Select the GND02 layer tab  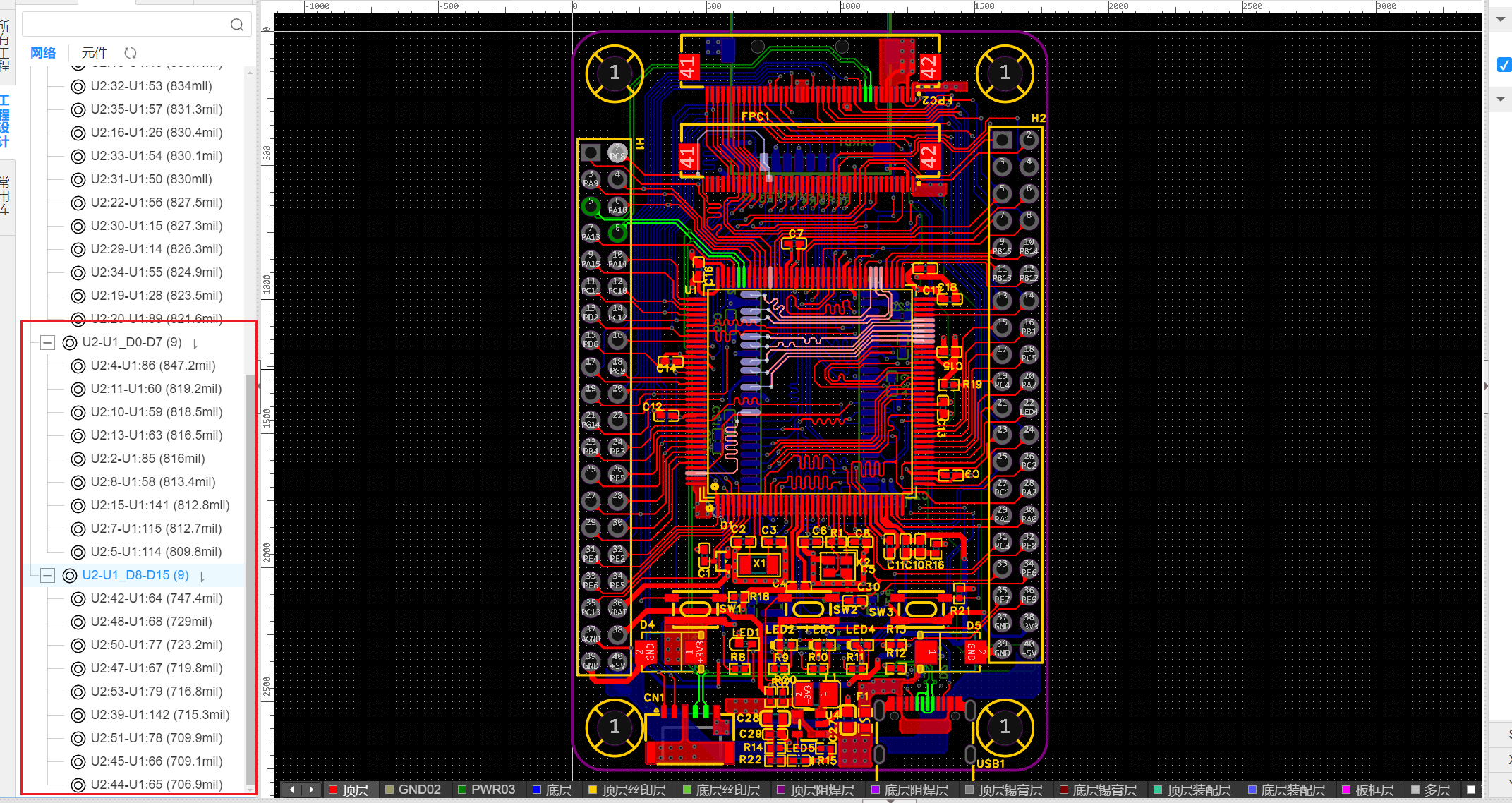(x=419, y=790)
